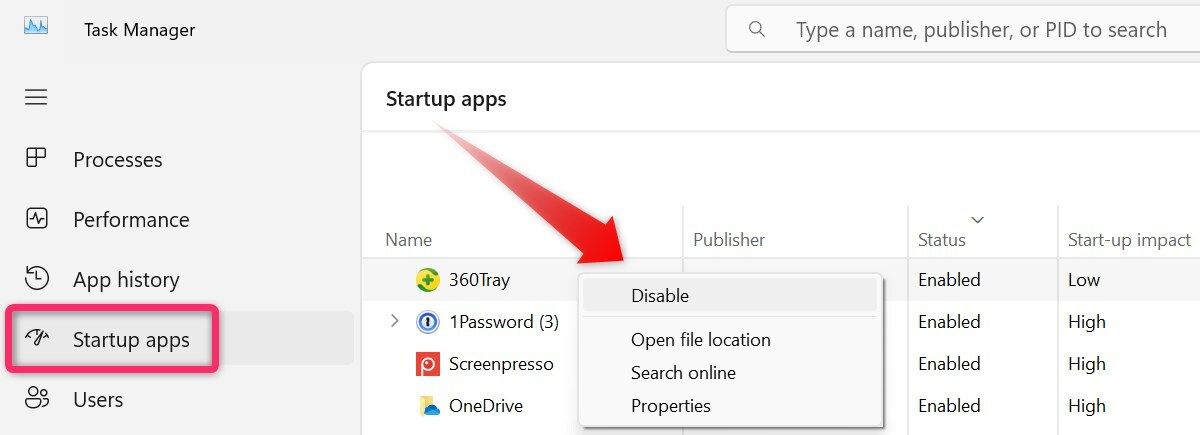Viewport: 1200px width, 435px height.
Task: Select the OneDrive row name
Action: [x=486, y=406]
